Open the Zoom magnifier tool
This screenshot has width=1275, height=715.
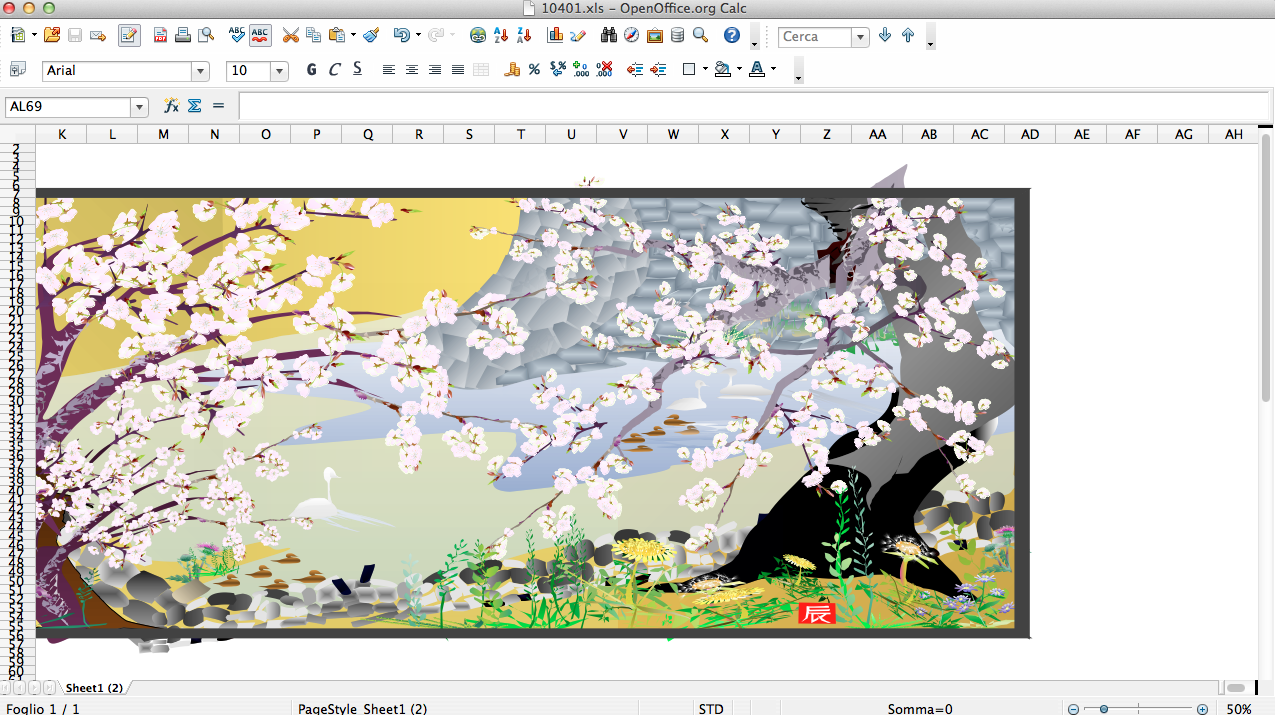point(700,36)
